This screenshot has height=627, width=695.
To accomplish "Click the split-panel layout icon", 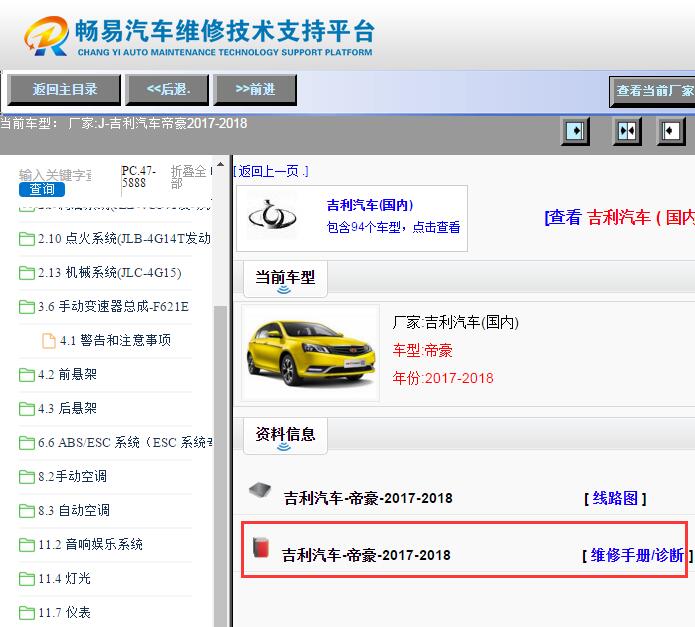I will point(626,131).
